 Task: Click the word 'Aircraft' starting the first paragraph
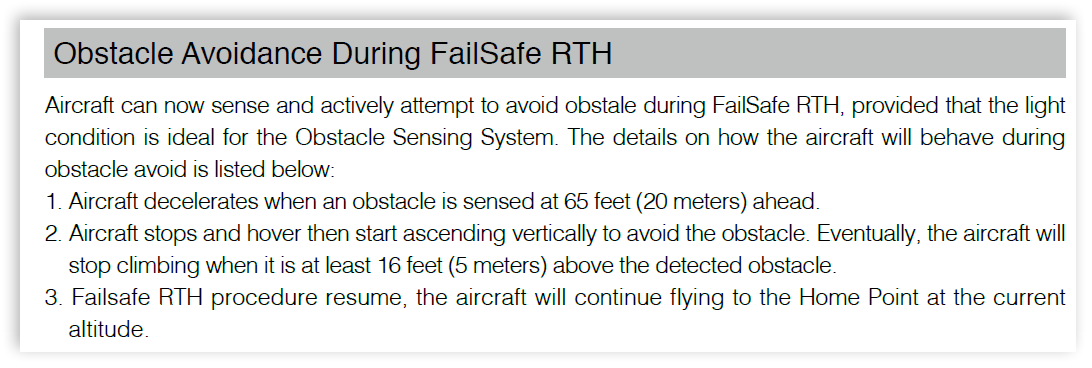77,106
